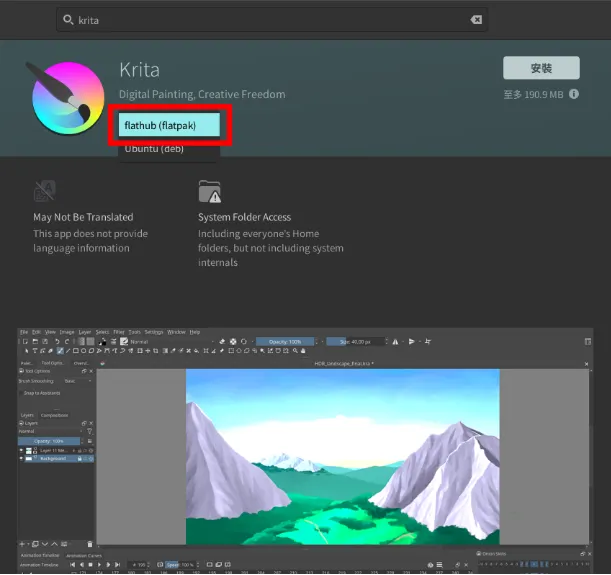Image resolution: width=611 pixels, height=575 pixels.
Task: Click the magnifier search icon
Action: pyautogui.click(x=68, y=19)
